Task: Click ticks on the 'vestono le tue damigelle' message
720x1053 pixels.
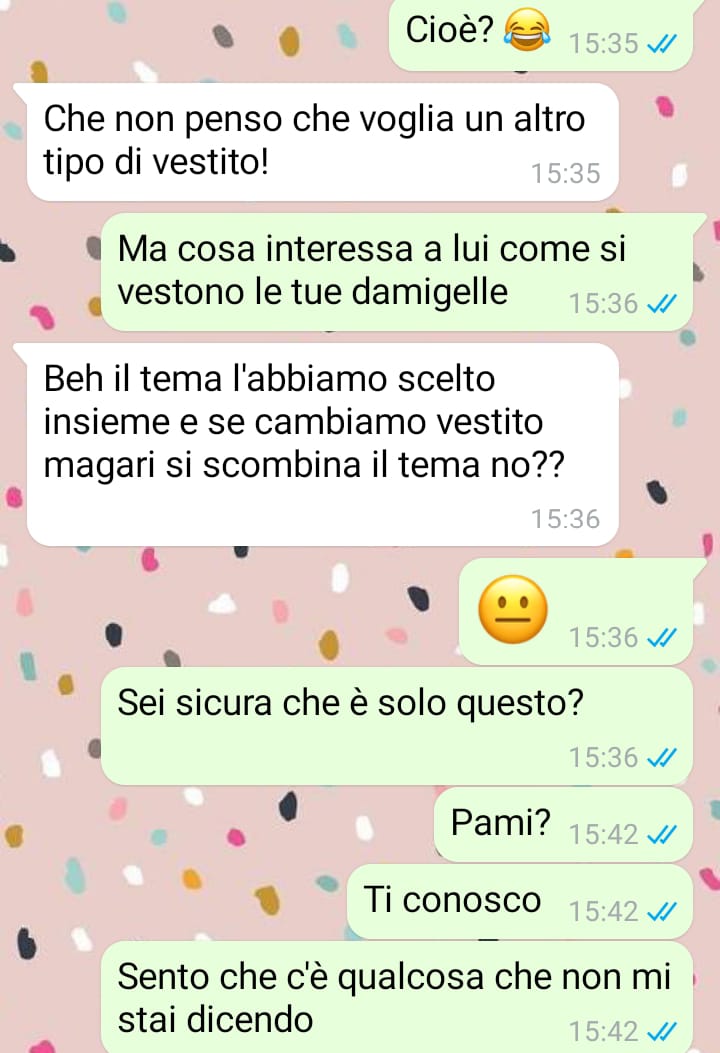Action: pyautogui.click(x=661, y=304)
